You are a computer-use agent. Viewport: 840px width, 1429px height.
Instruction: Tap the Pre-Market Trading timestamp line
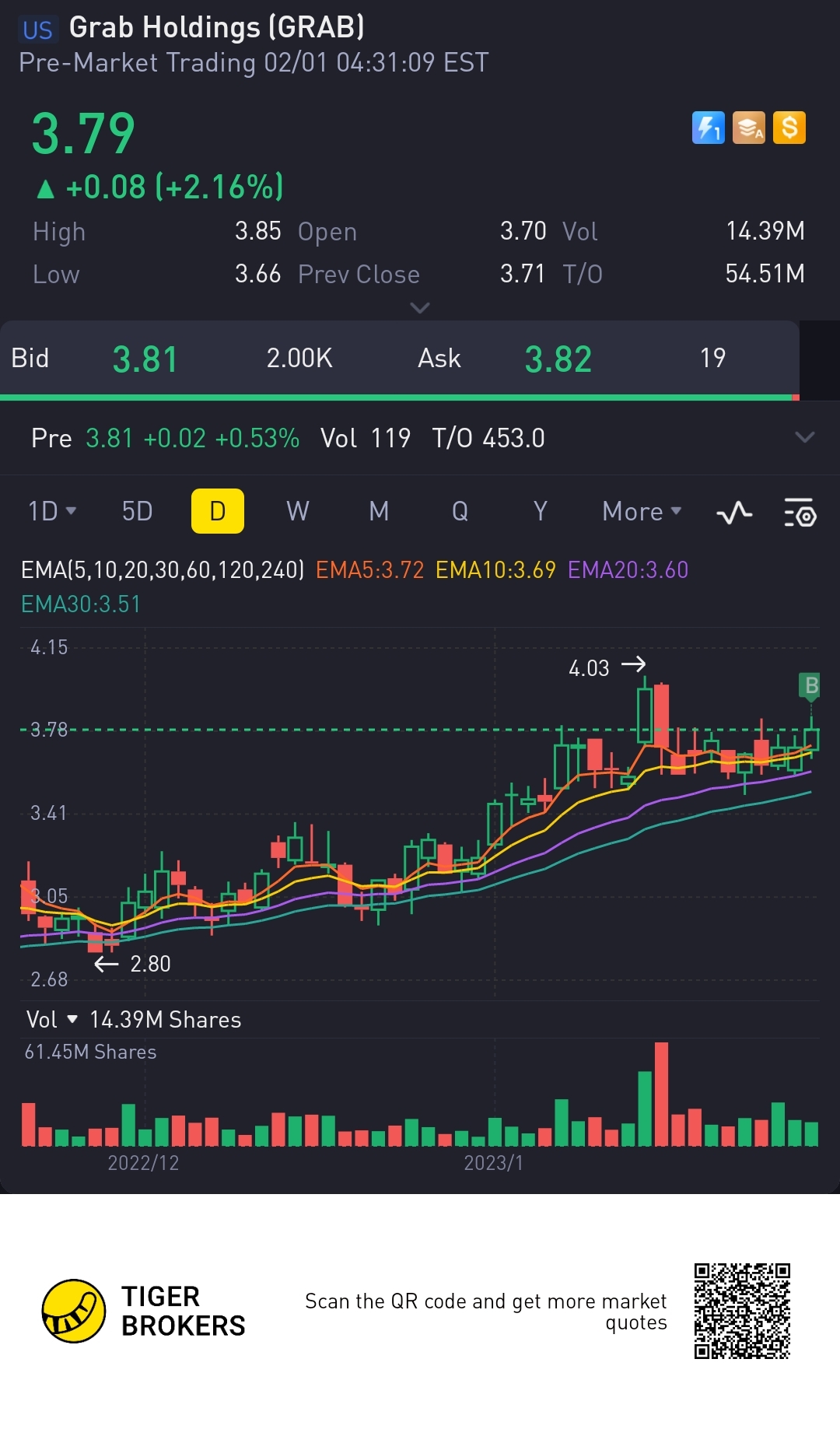tap(254, 62)
